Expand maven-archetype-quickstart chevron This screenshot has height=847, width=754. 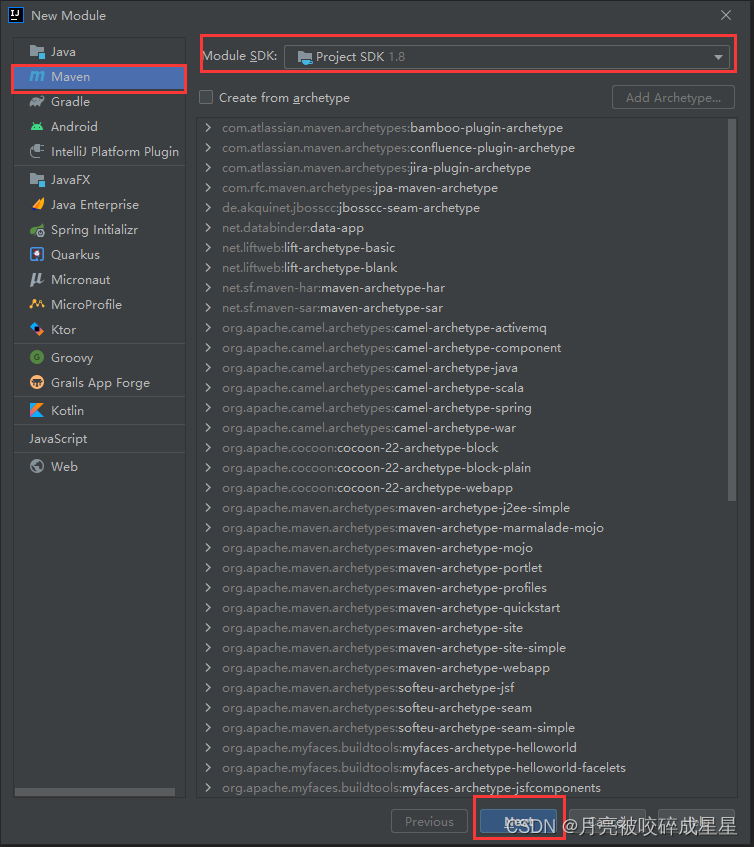(208, 608)
